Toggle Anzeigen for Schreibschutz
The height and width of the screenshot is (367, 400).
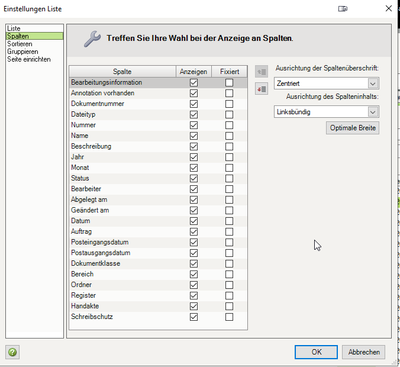click(x=194, y=317)
